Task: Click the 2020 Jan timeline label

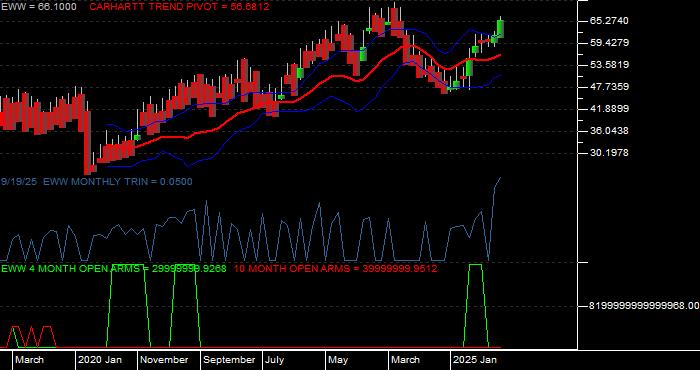Action: (100, 360)
